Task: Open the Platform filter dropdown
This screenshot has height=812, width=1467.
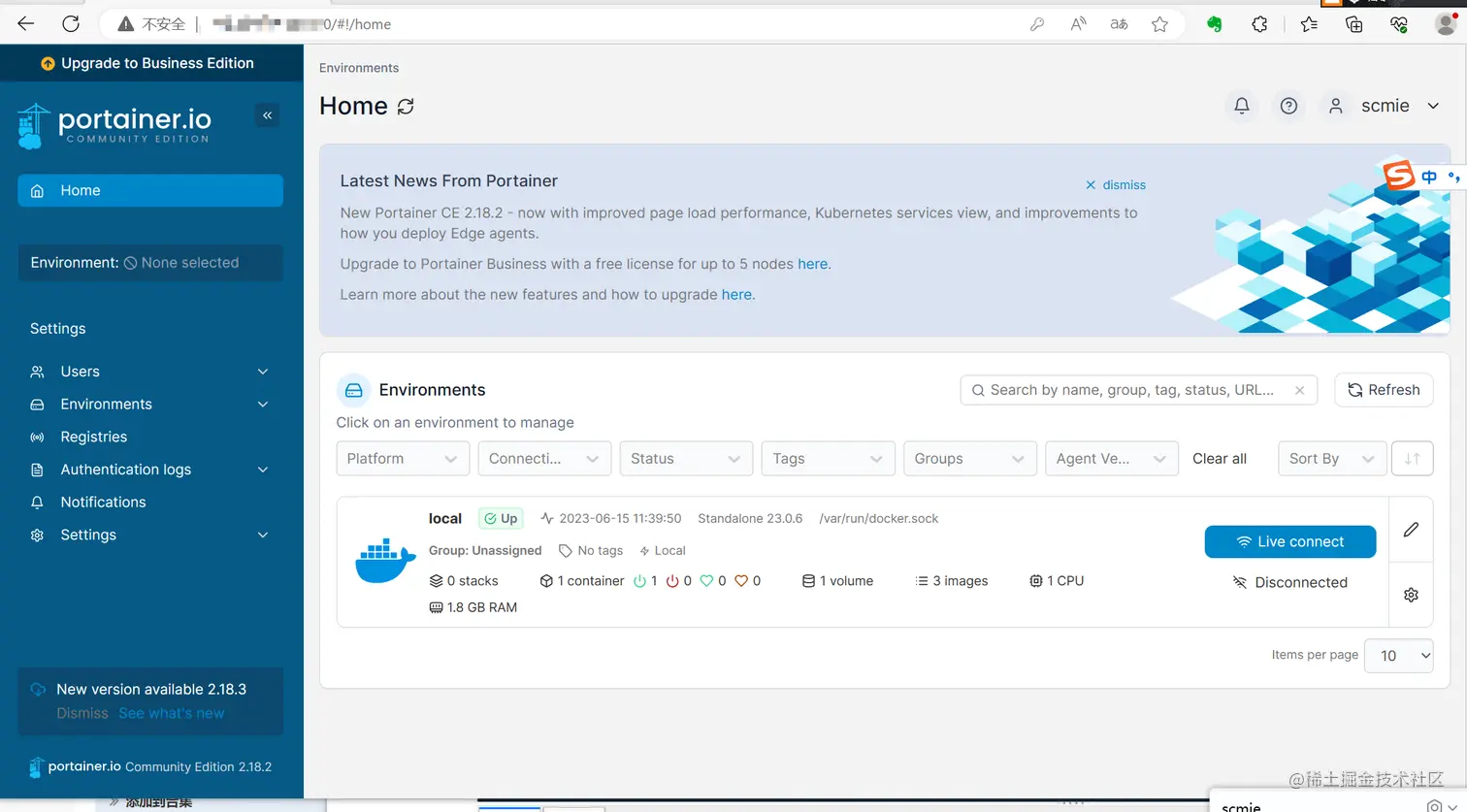Action: [403, 459]
